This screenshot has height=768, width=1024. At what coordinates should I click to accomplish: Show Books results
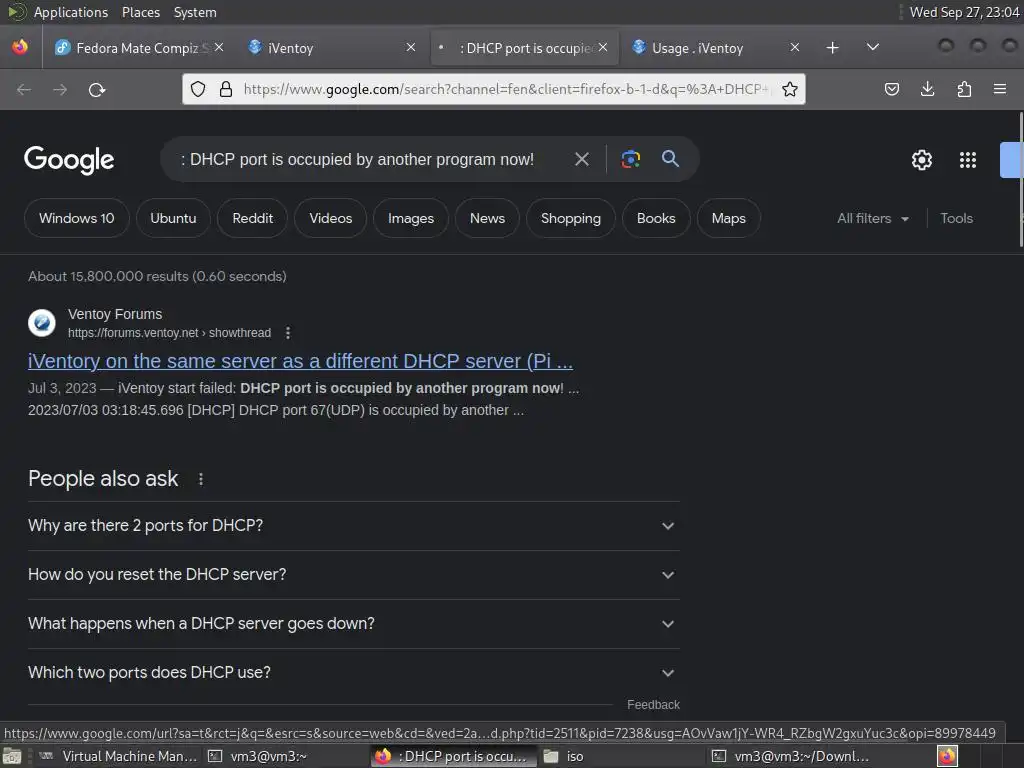coord(656,218)
